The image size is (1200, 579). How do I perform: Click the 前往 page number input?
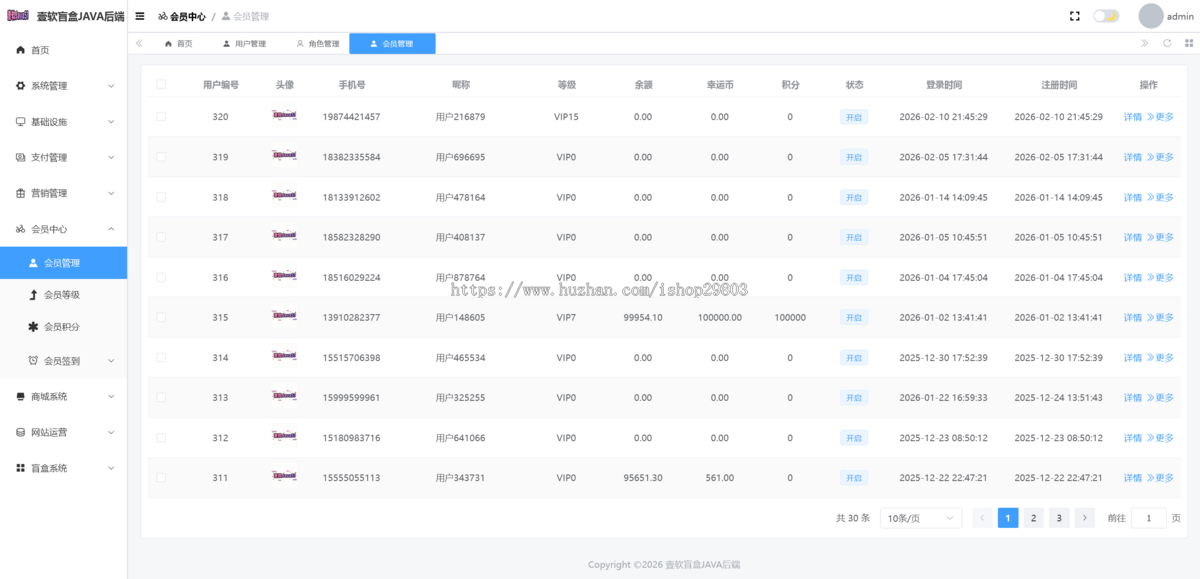[1149, 518]
